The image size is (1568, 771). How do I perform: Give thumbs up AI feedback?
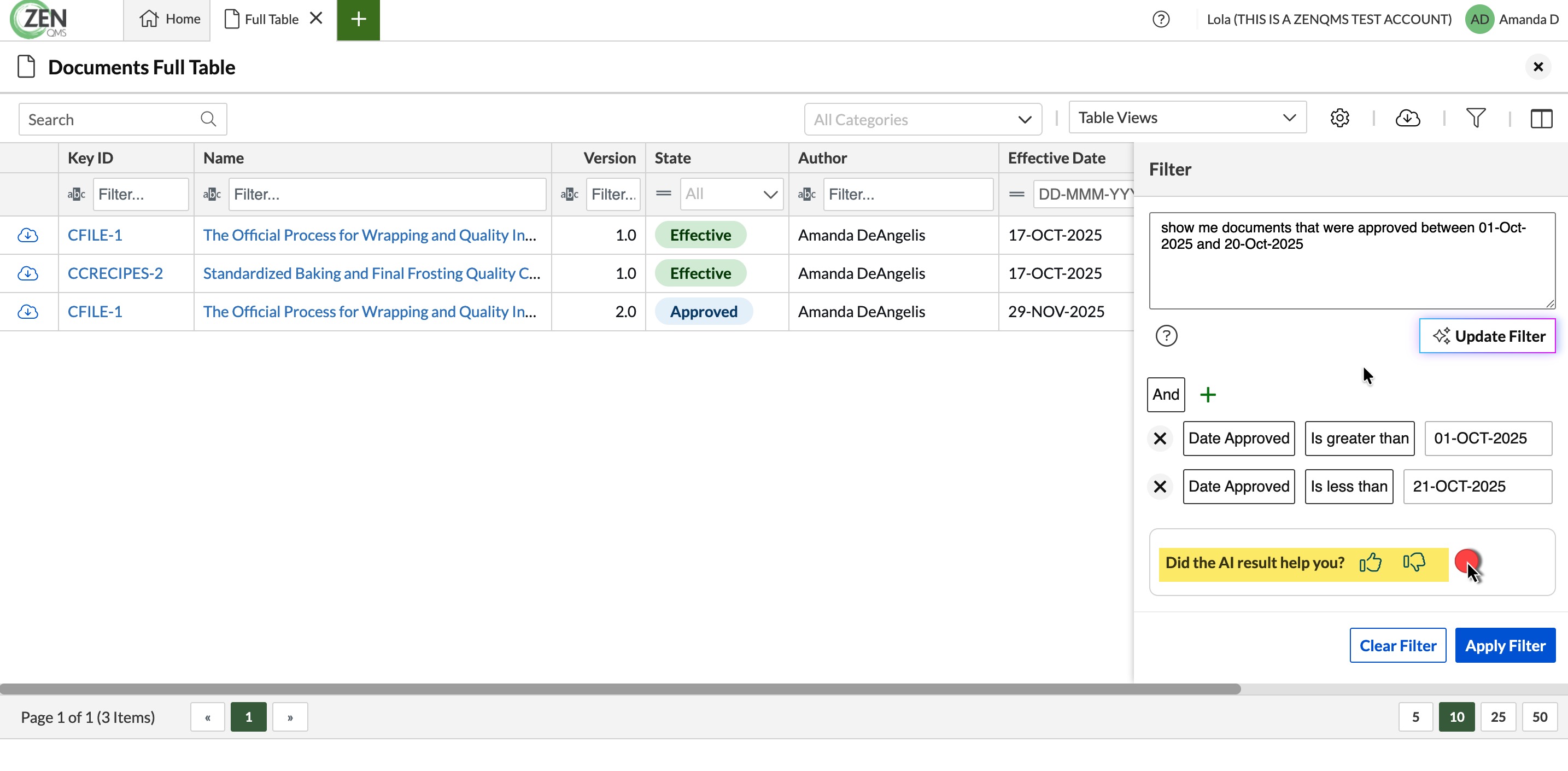(x=1371, y=562)
